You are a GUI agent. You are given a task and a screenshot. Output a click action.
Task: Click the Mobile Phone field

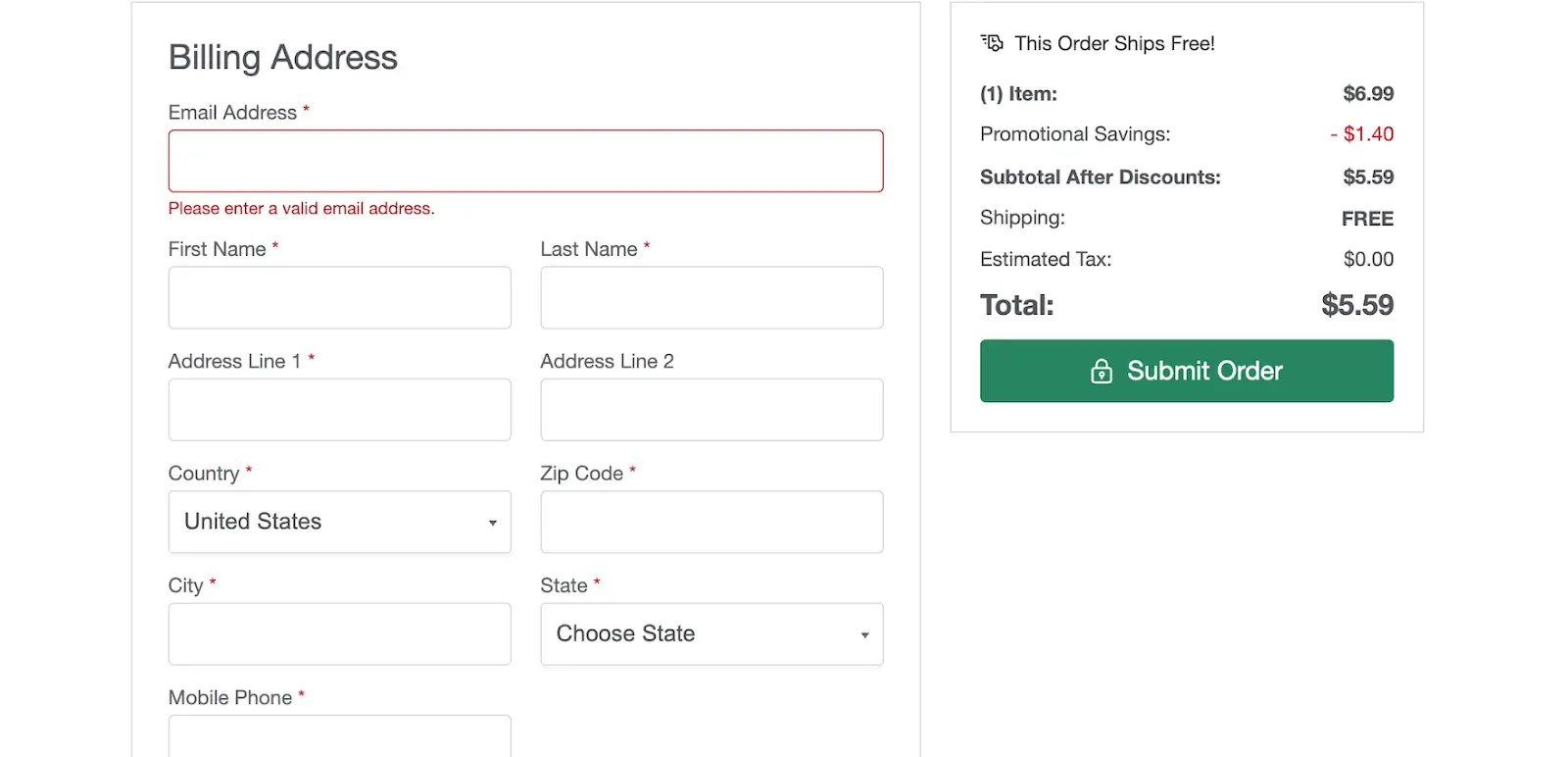pos(339,735)
